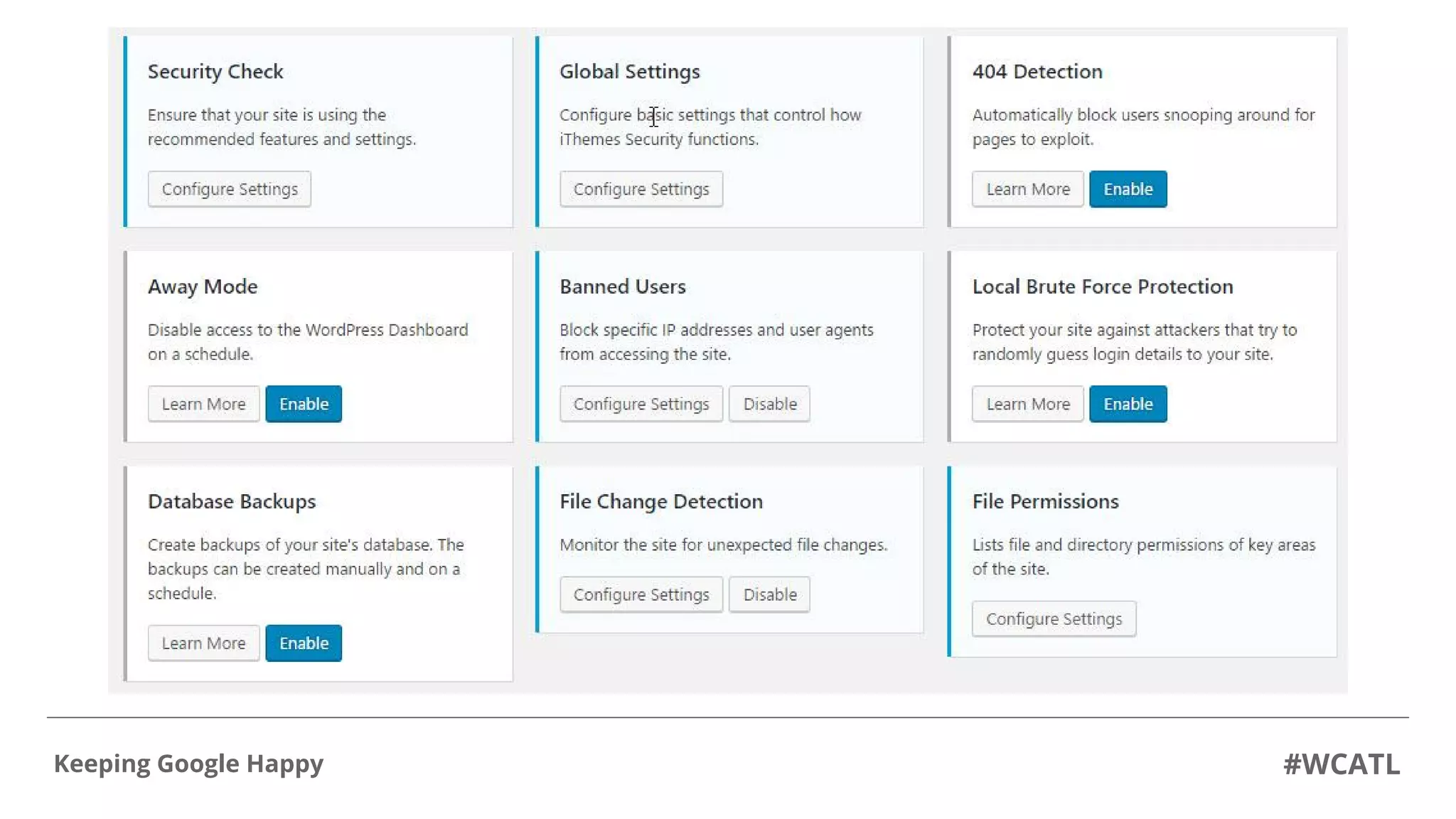Enable Local Brute Force Protection
The height and width of the screenshot is (819, 1456).
pos(1128,404)
